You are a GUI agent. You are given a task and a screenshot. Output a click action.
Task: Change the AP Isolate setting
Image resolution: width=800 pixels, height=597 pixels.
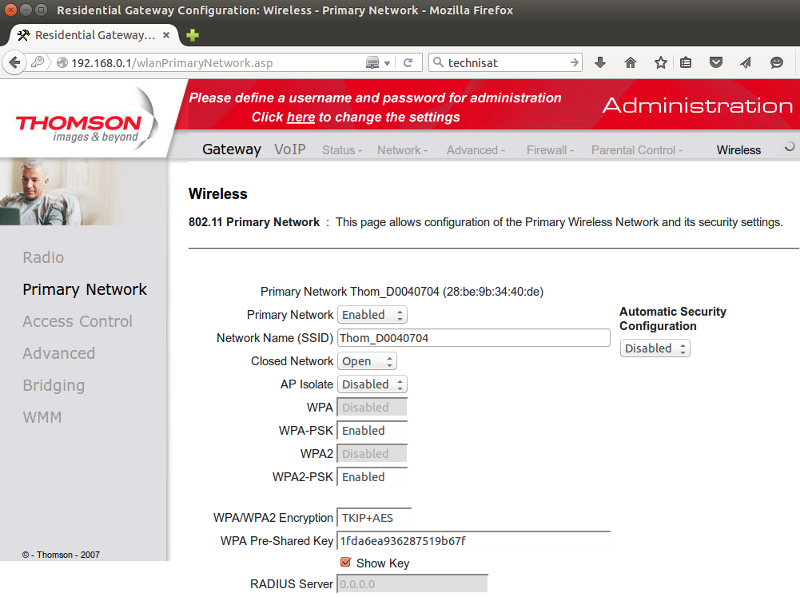click(x=372, y=384)
